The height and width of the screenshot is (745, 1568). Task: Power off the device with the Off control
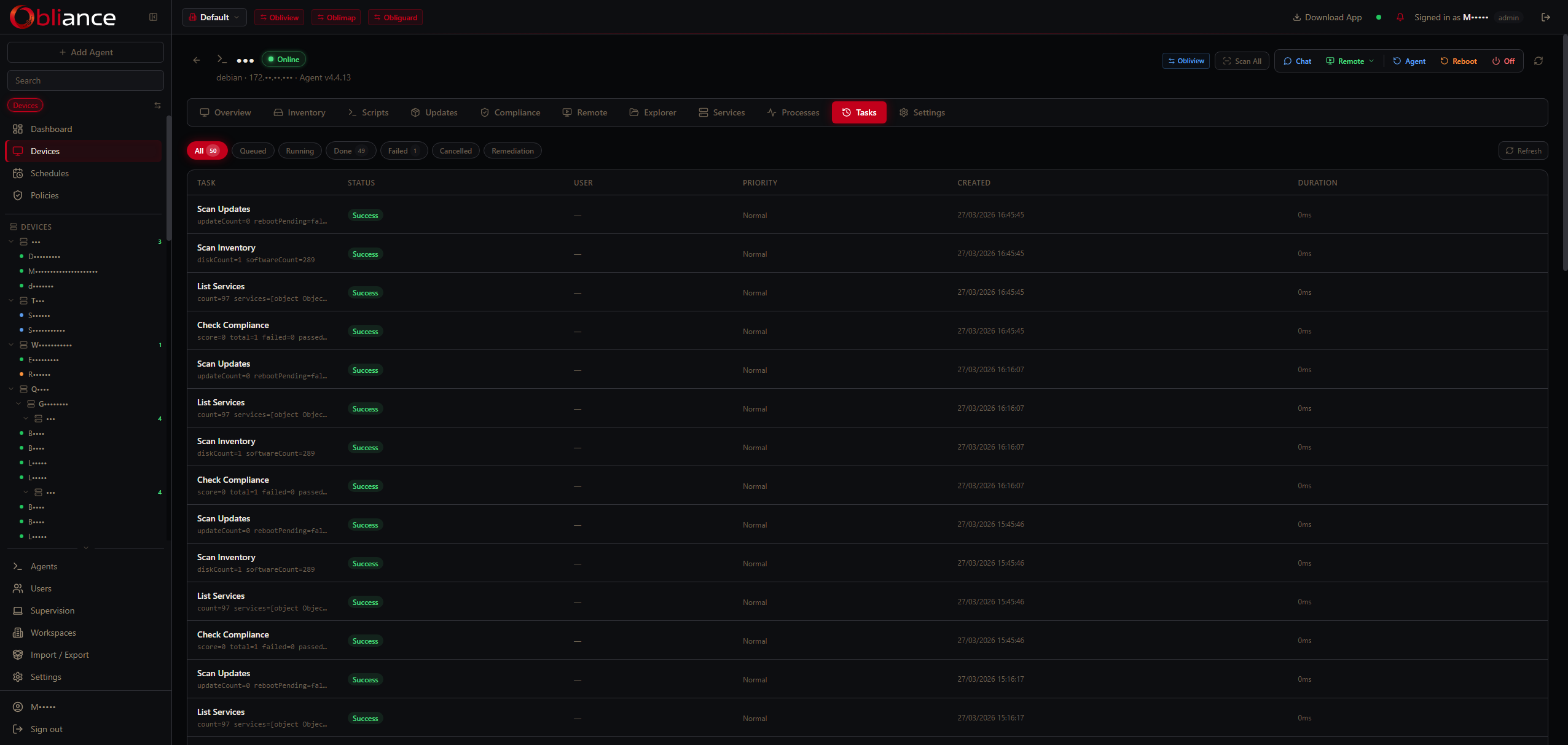coord(1503,61)
